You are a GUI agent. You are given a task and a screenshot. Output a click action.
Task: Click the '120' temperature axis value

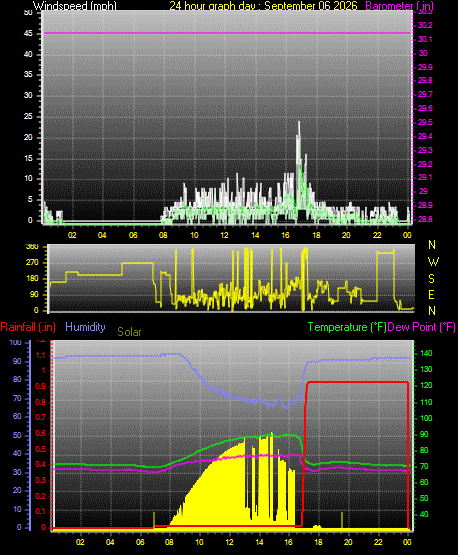[x=426, y=385]
